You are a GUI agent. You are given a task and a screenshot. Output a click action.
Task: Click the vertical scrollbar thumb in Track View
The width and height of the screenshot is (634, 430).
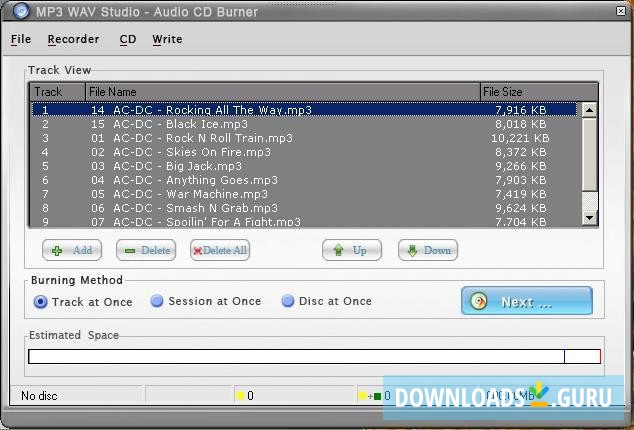[590, 155]
